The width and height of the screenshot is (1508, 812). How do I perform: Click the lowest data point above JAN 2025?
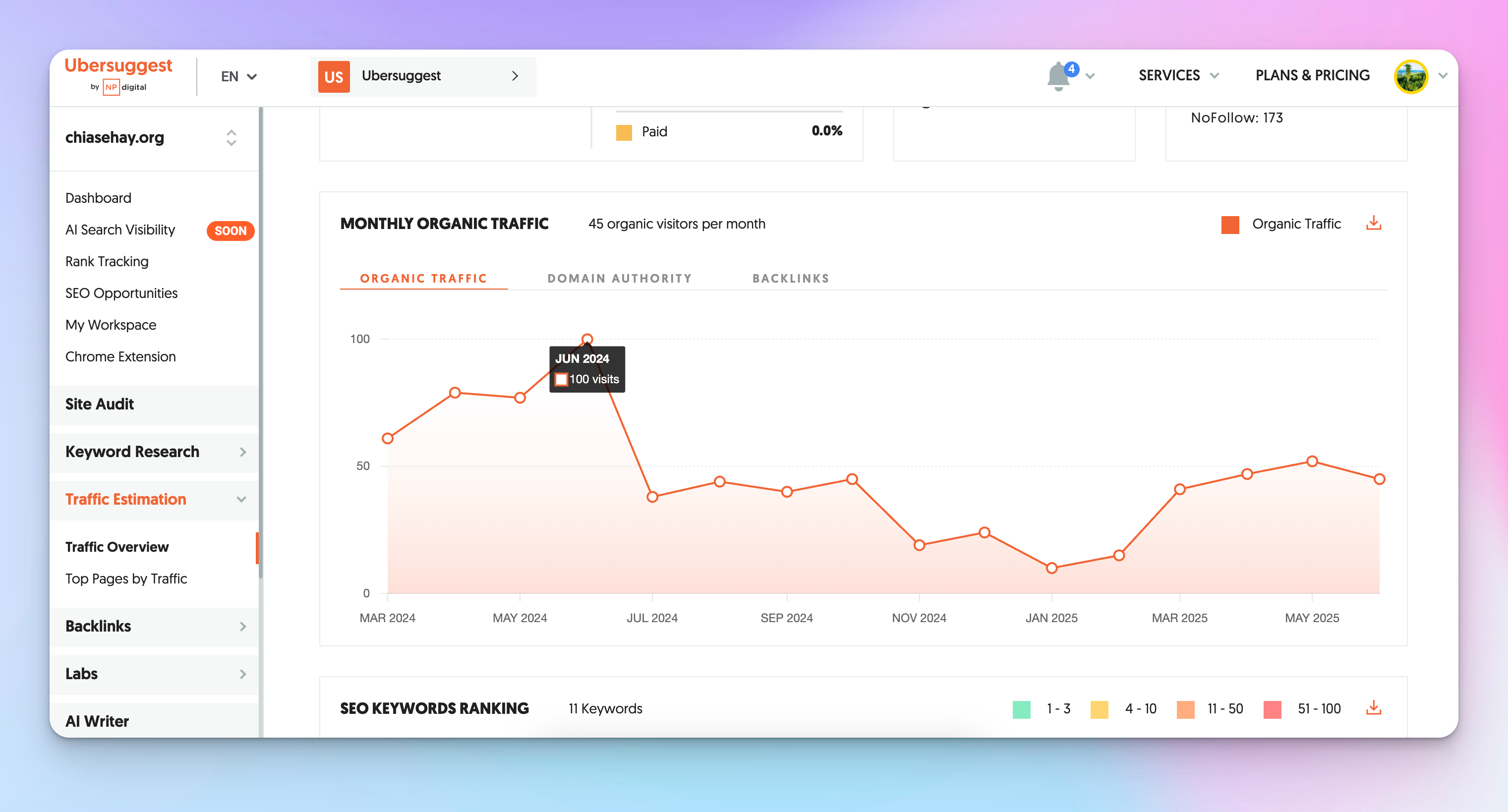tap(1051, 568)
